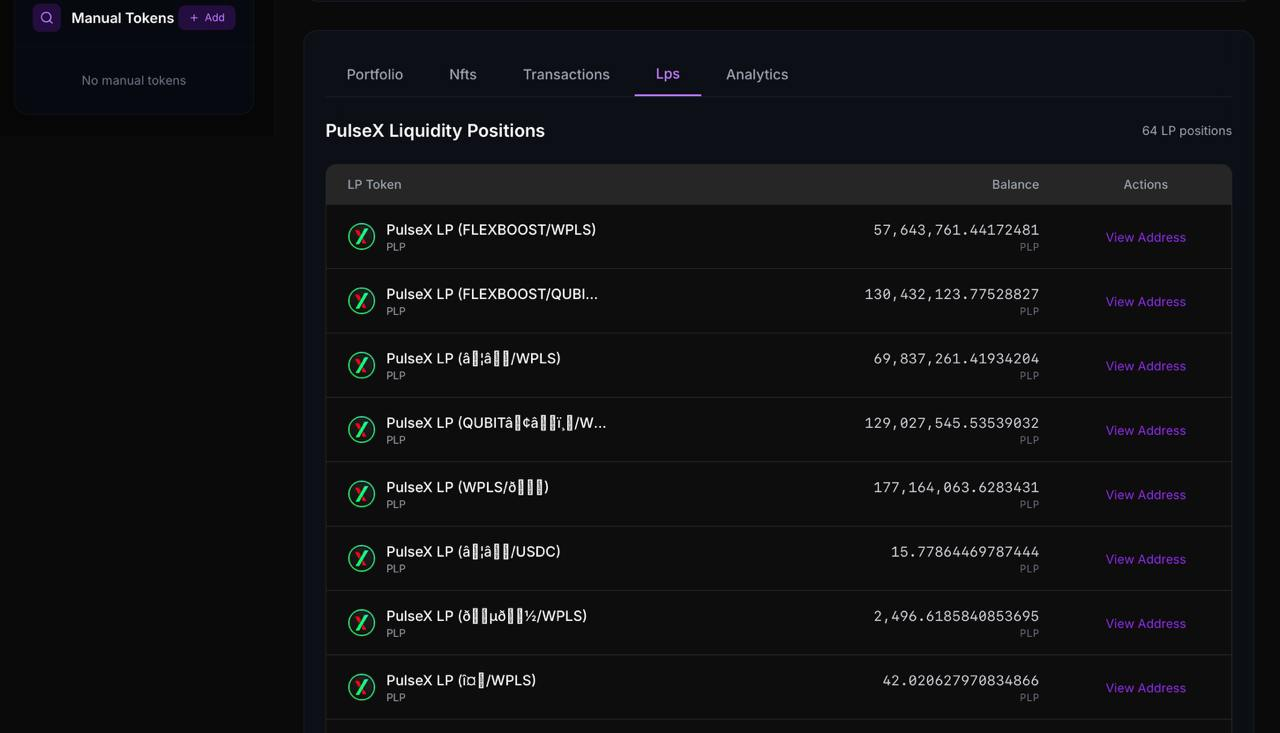This screenshot has height=733, width=1280.
Task: Click PulseX icon for FLEXBOOST/WPLS row
Action: click(x=361, y=237)
